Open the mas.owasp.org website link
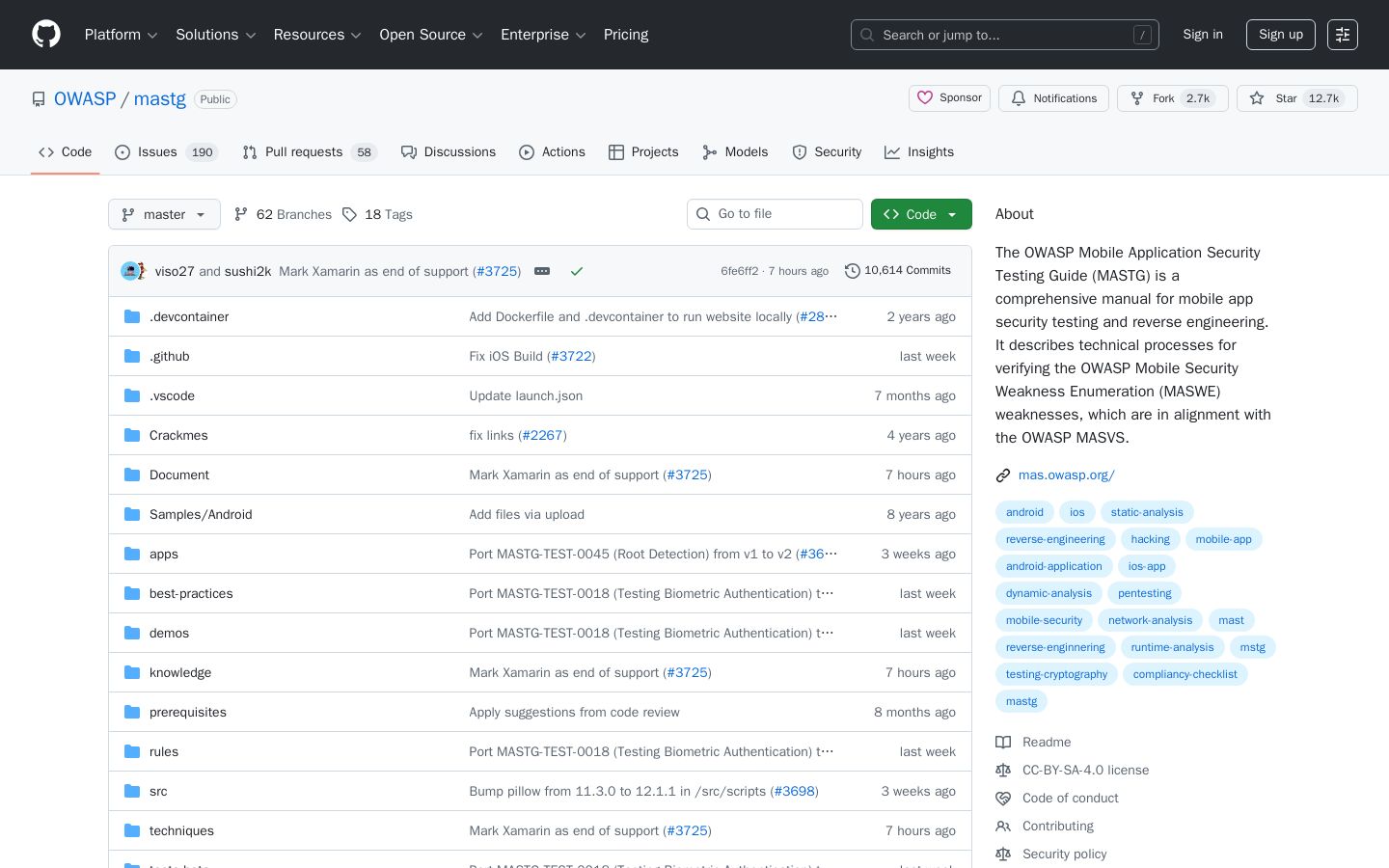This screenshot has width=1389, height=868. tap(1066, 475)
